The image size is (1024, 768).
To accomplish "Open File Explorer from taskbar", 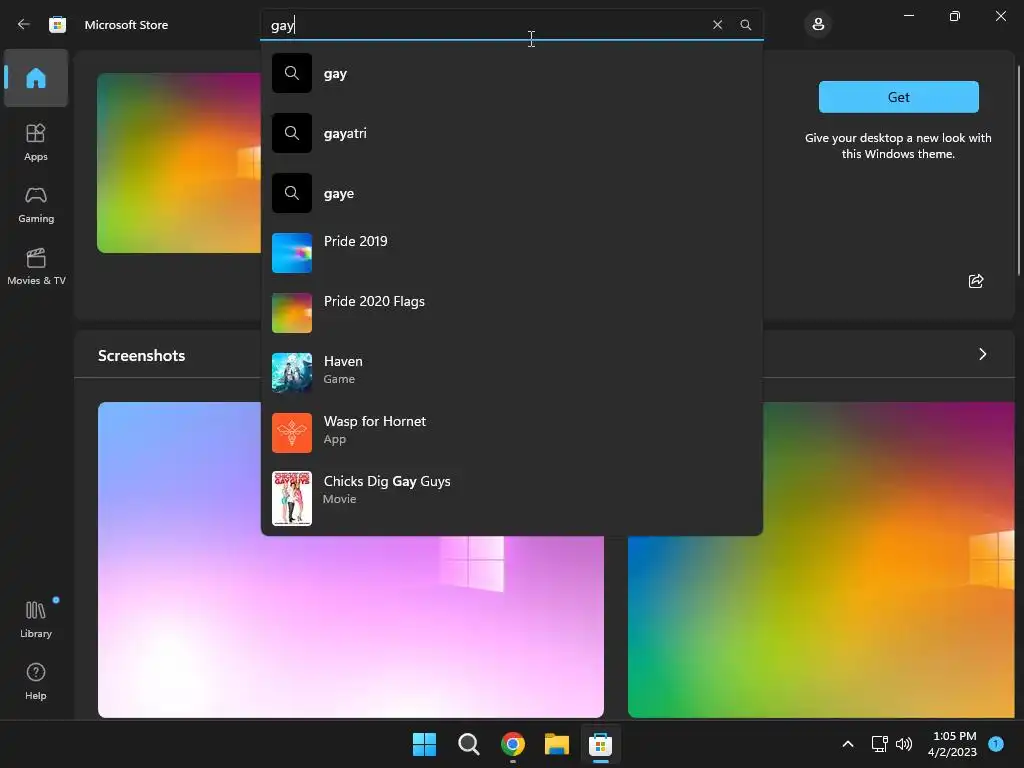I will pos(556,744).
